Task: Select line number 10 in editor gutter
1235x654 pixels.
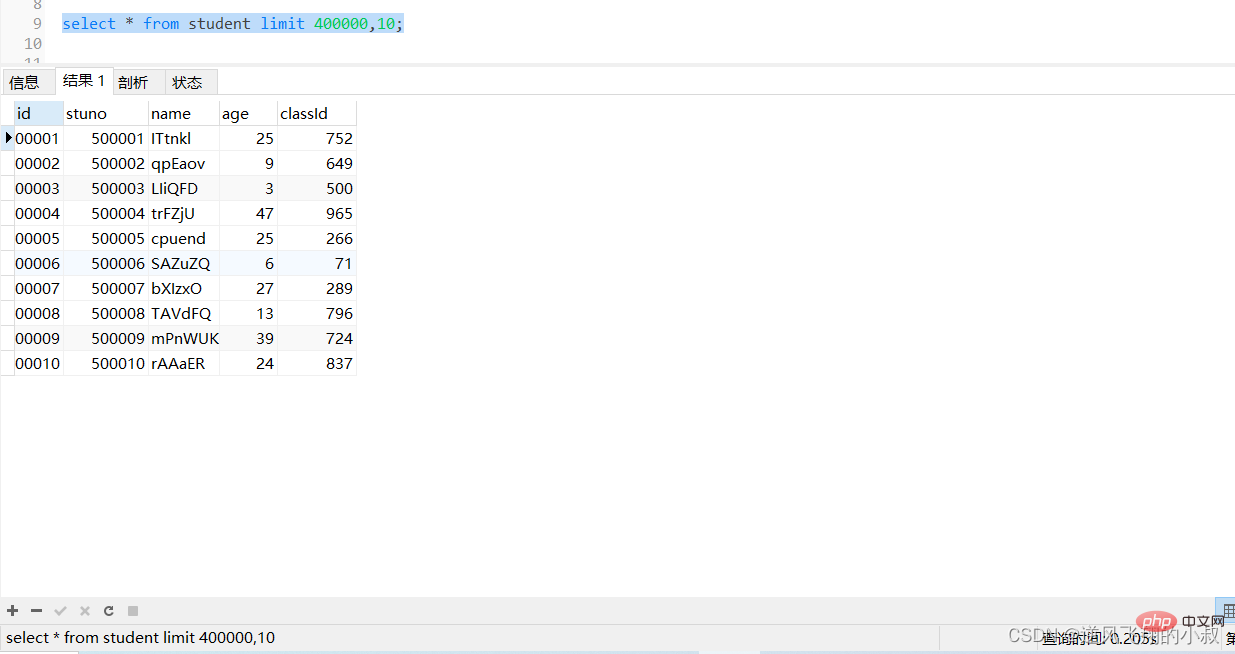Action: coord(33,43)
